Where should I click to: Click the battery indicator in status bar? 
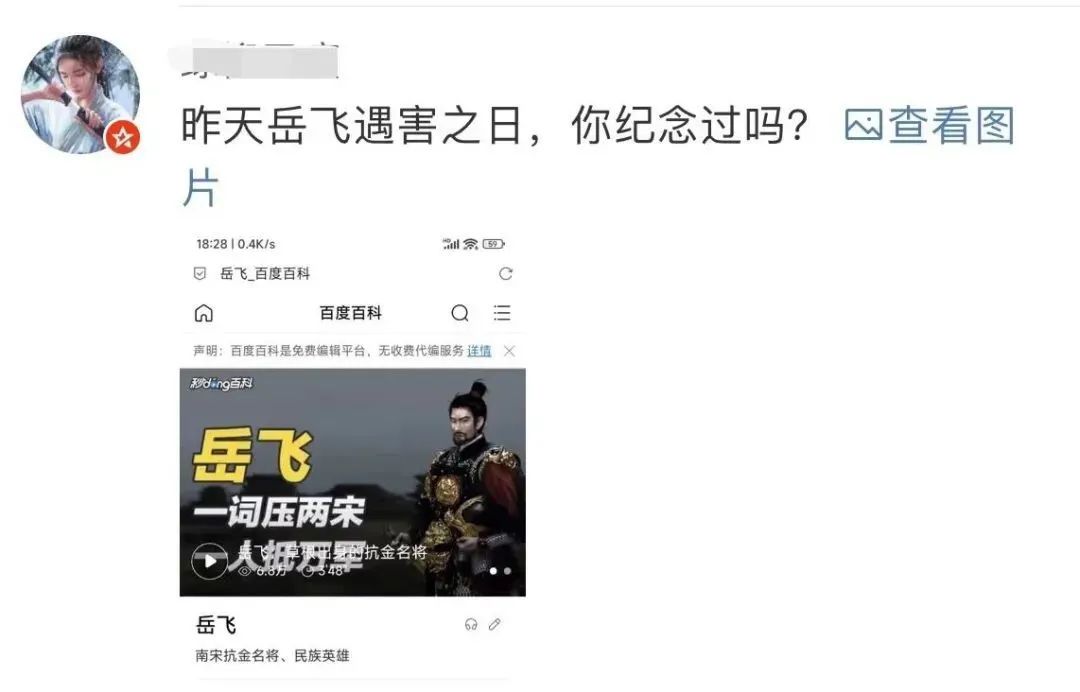click(494, 244)
